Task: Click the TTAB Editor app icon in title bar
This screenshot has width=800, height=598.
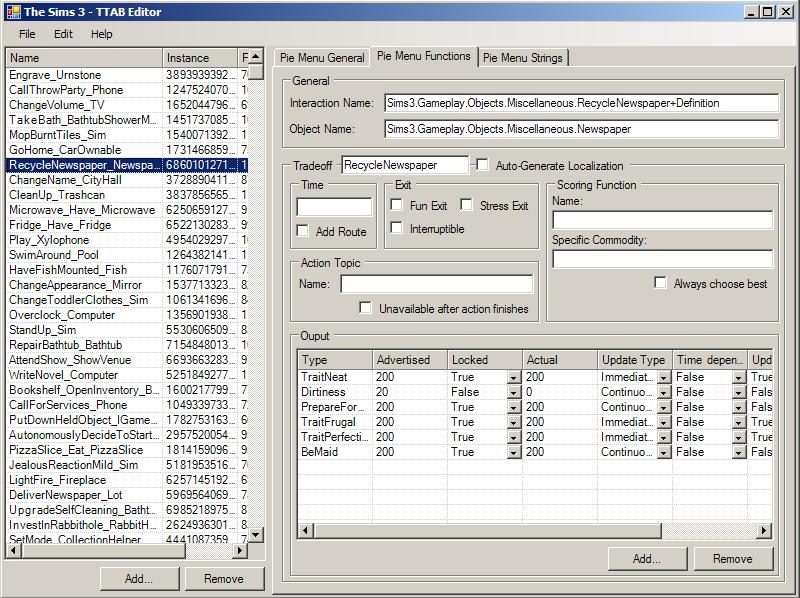Action: pos(13,11)
